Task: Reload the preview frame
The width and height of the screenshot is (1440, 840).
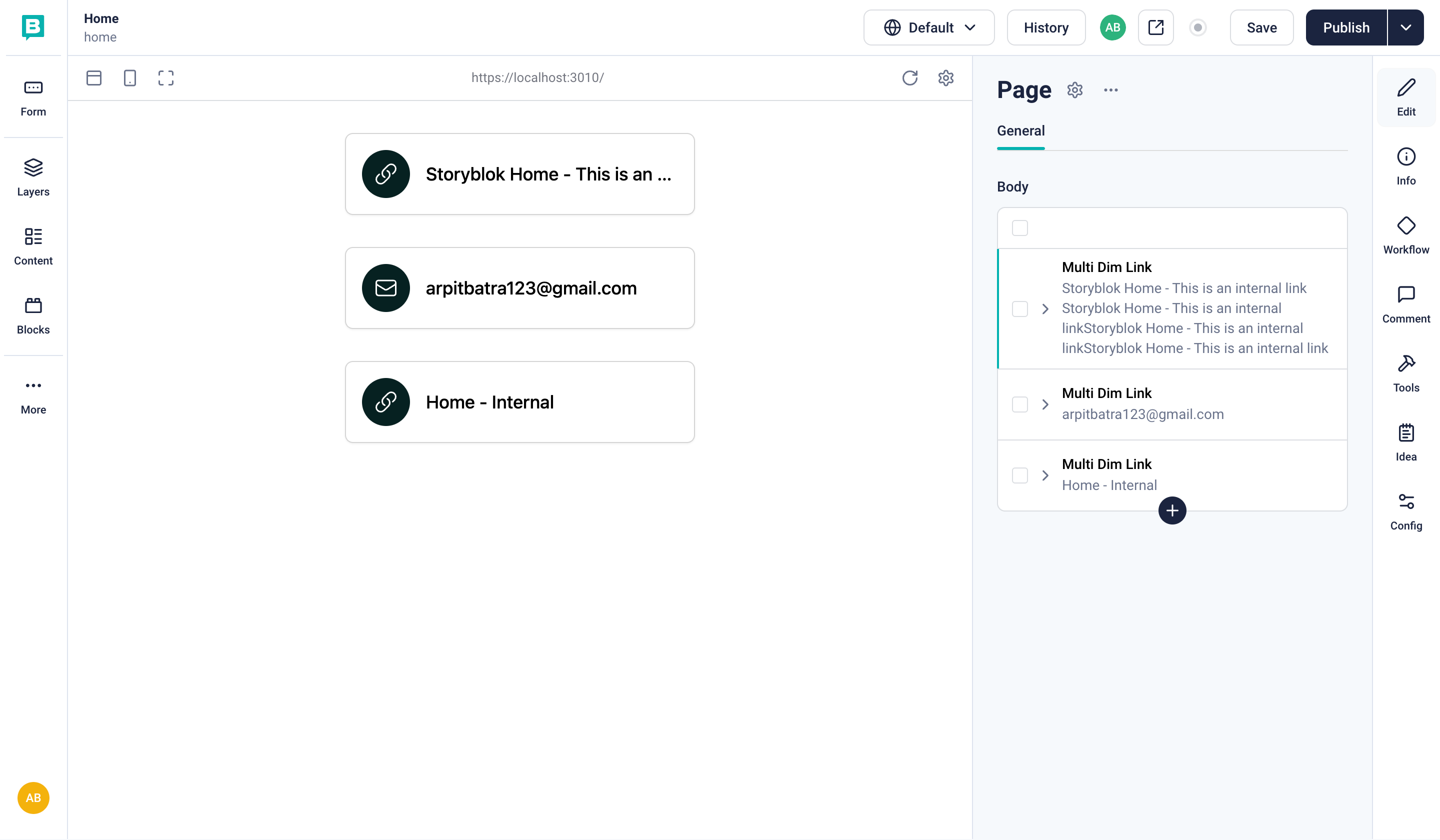Action: 909,77
